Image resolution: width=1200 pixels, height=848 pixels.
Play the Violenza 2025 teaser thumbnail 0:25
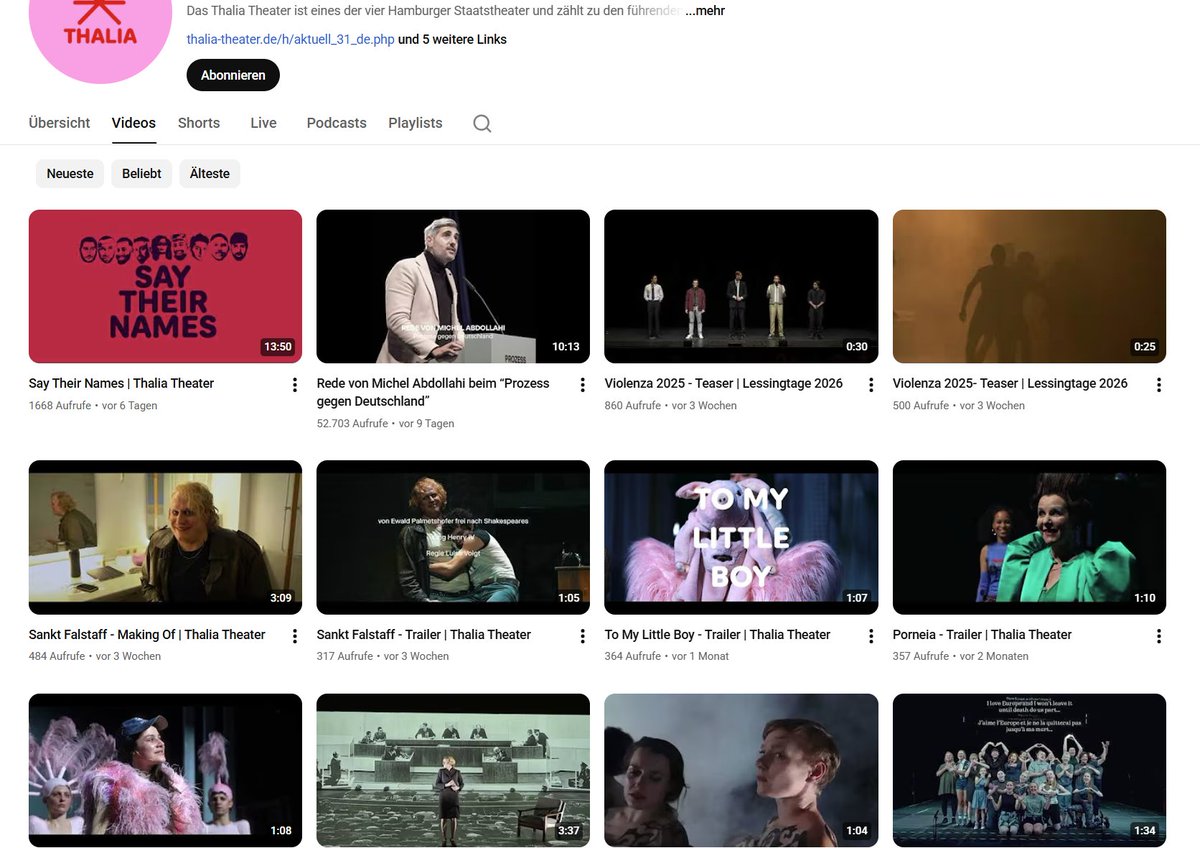1029,286
